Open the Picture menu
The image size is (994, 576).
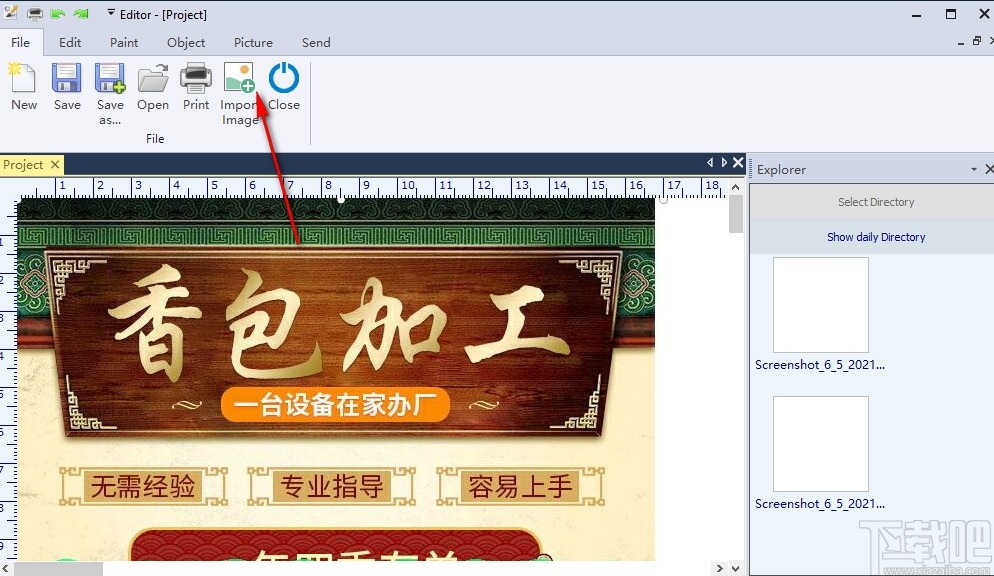click(253, 42)
